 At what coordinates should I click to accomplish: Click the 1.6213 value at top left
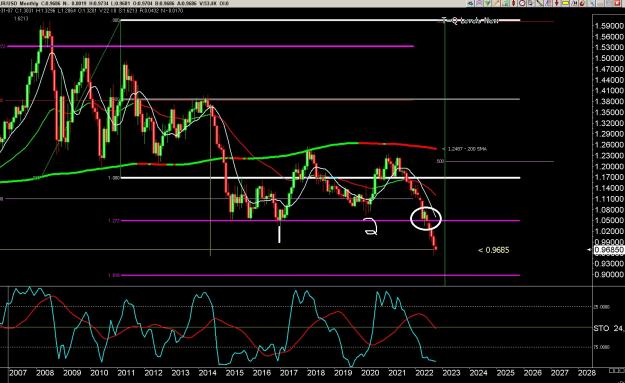pos(21,18)
